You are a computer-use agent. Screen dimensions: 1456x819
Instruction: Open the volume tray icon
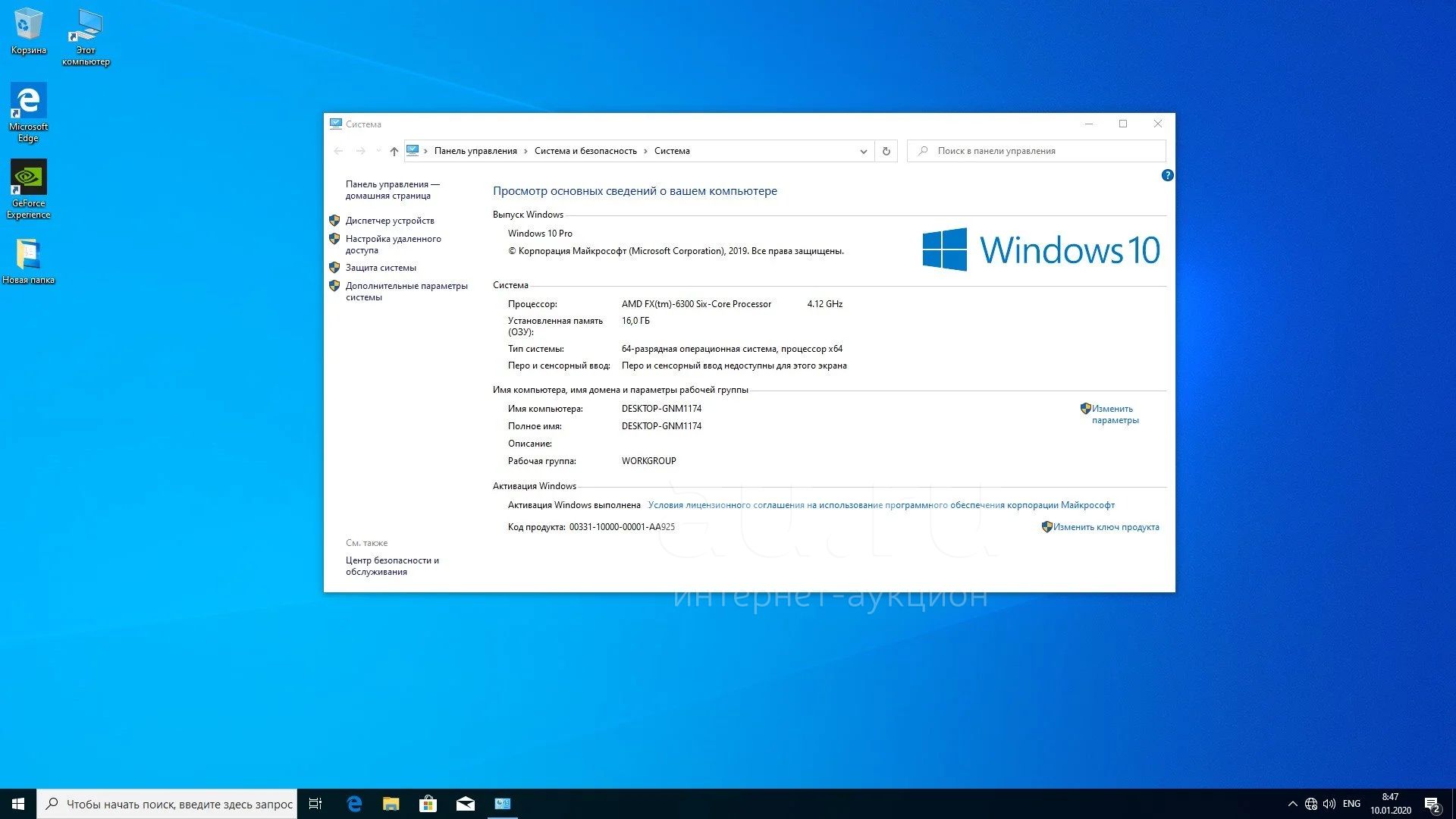pos(1329,804)
